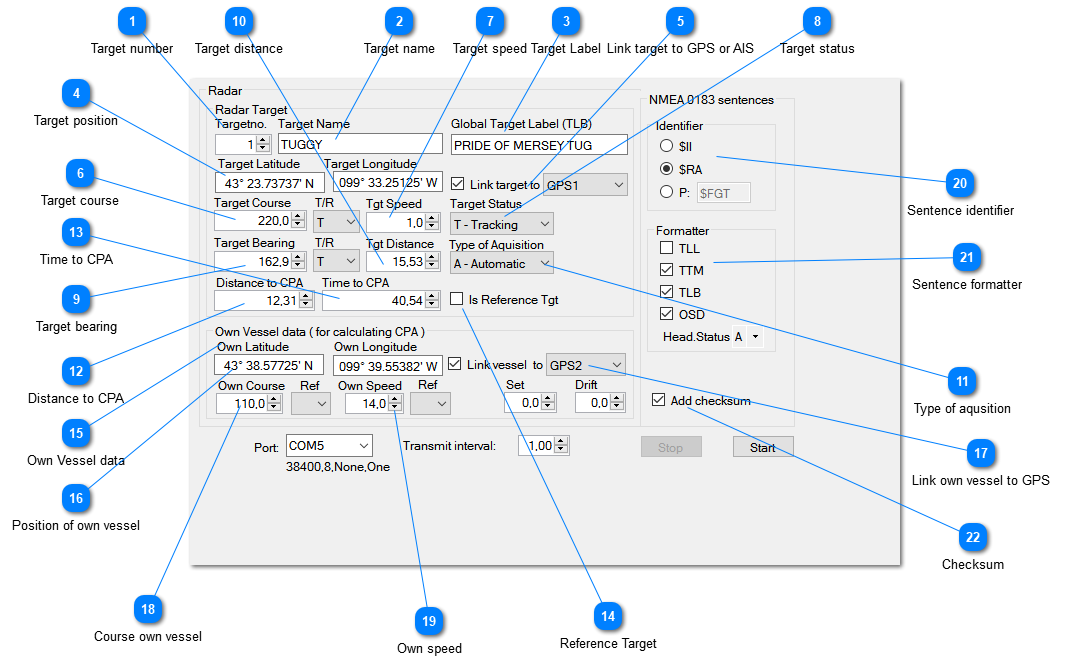Click callout badge 22 for Checksum
Screen dimensions: 1066x672
click(x=972, y=537)
